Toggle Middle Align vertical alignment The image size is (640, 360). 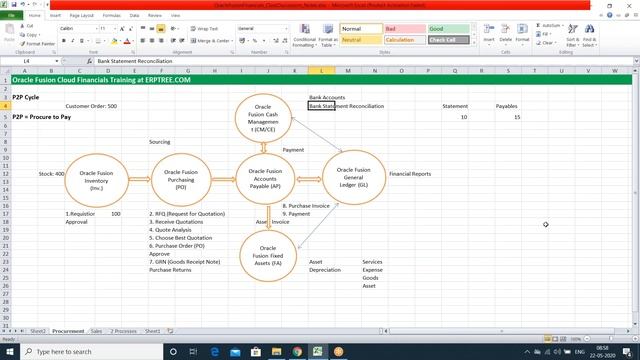pyautogui.click(x=152, y=29)
